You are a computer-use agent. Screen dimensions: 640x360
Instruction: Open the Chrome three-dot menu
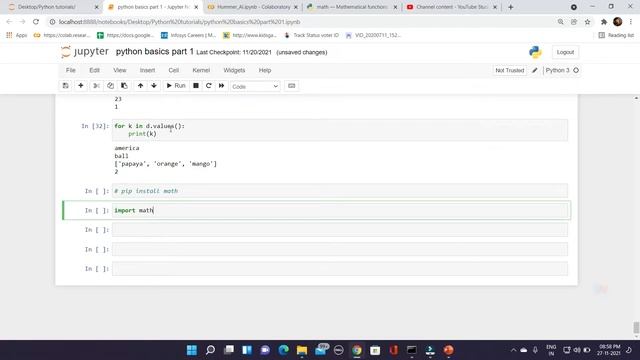[x=631, y=22]
